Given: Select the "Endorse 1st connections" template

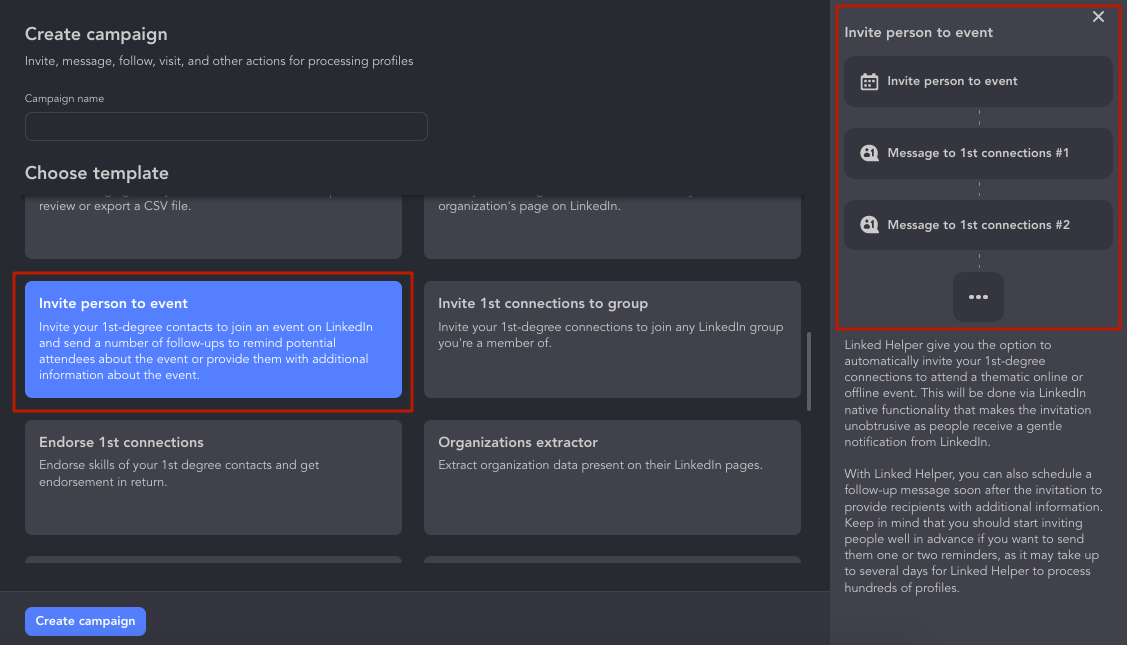Looking at the screenshot, I should (213, 478).
